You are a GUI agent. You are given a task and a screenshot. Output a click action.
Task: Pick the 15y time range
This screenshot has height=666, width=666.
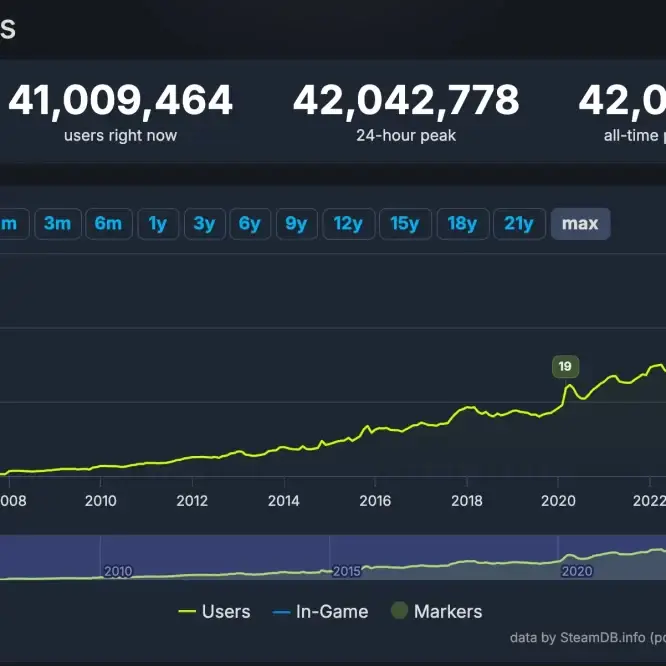pos(405,223)
